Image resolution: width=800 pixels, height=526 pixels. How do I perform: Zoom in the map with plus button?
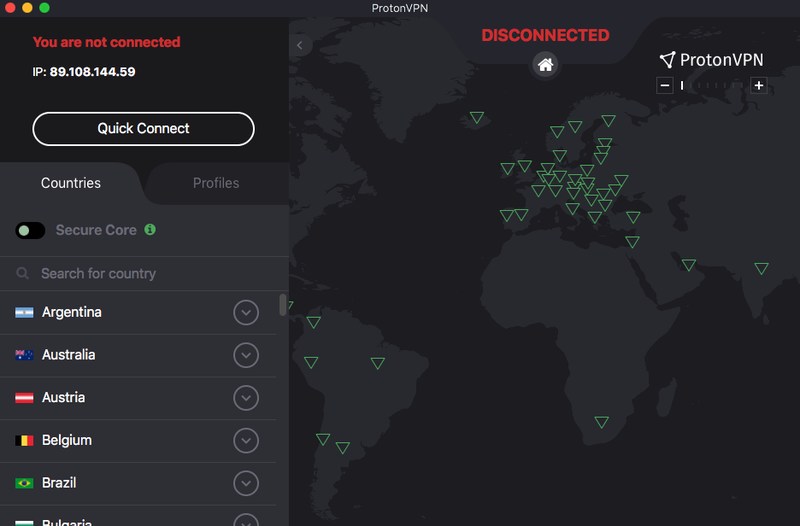pos(759,85)
